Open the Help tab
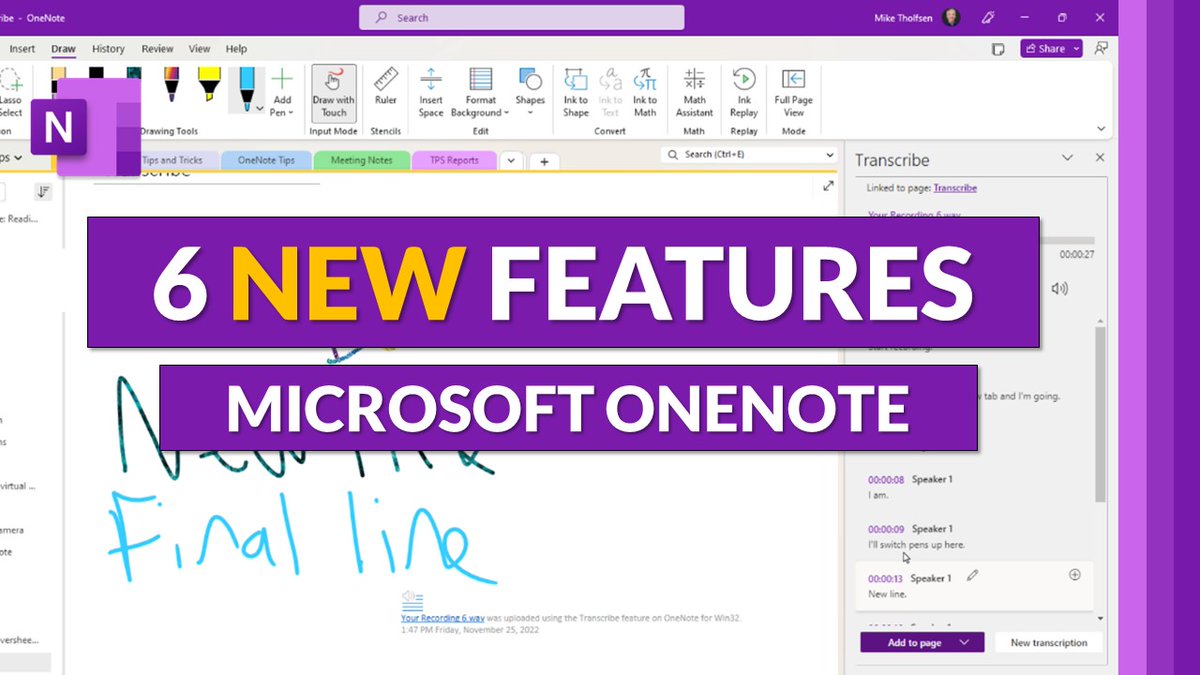 (x=236, y=48)
